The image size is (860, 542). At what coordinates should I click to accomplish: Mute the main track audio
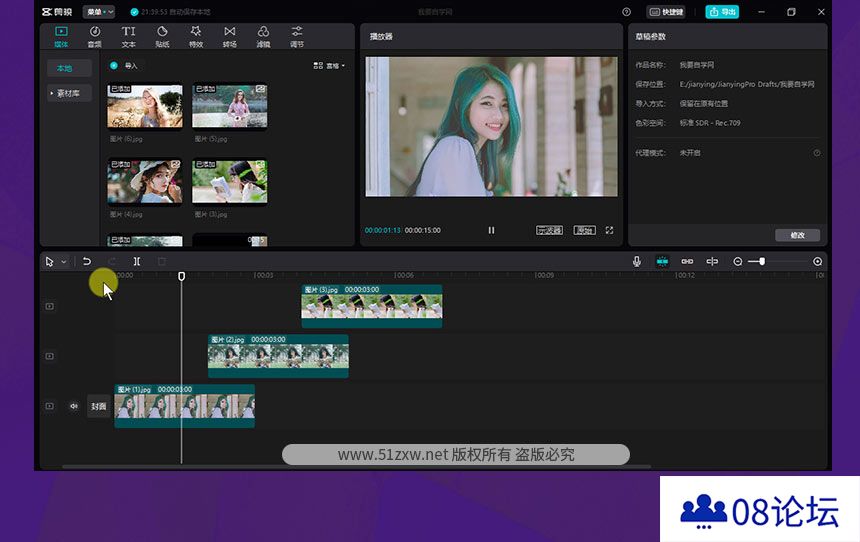point(73,406)
